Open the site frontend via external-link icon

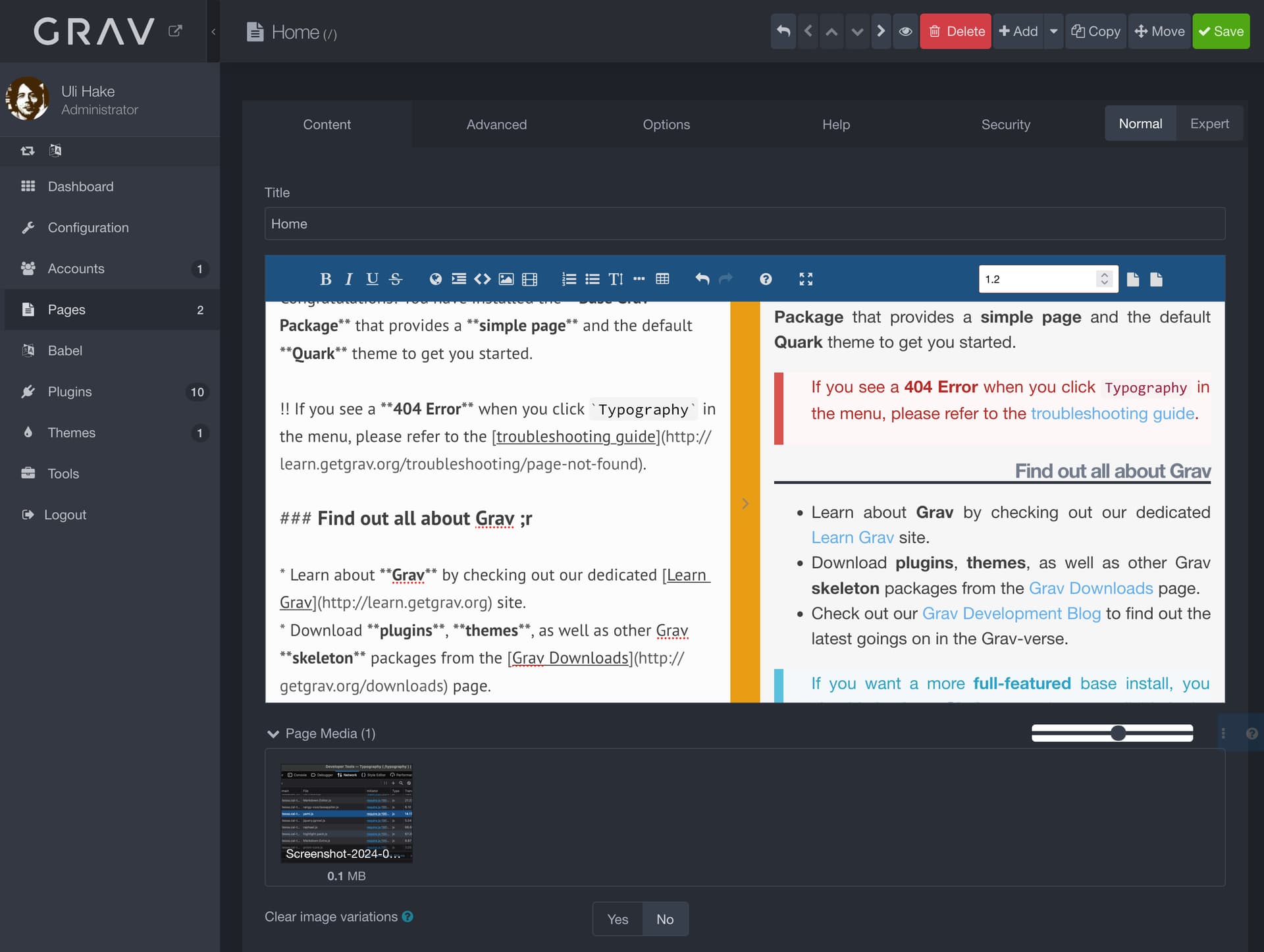(x=175, y=31)
